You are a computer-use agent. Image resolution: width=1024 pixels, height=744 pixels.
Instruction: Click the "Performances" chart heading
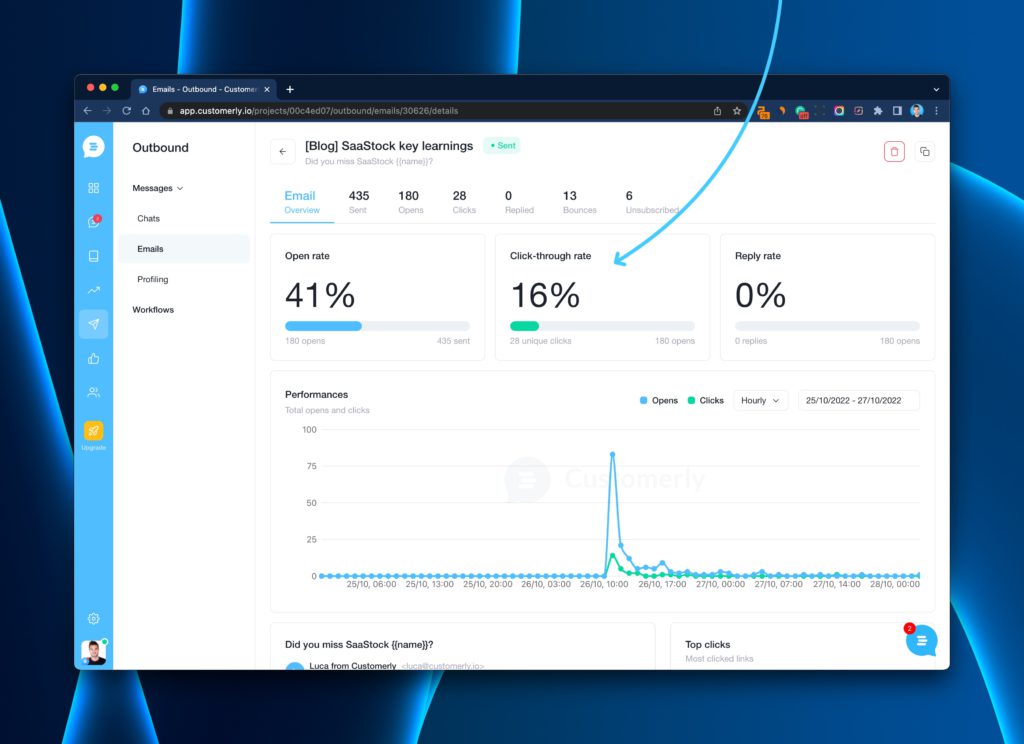316,395
